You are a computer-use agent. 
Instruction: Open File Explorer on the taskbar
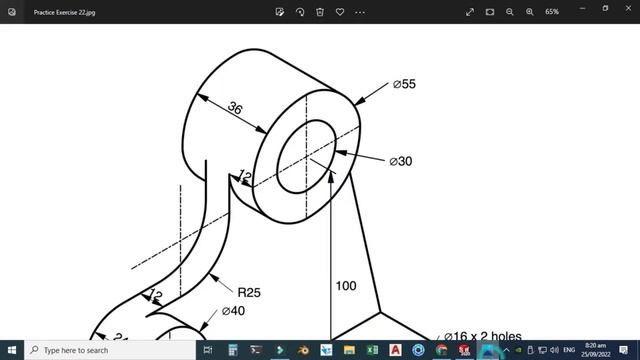(349, 350)
